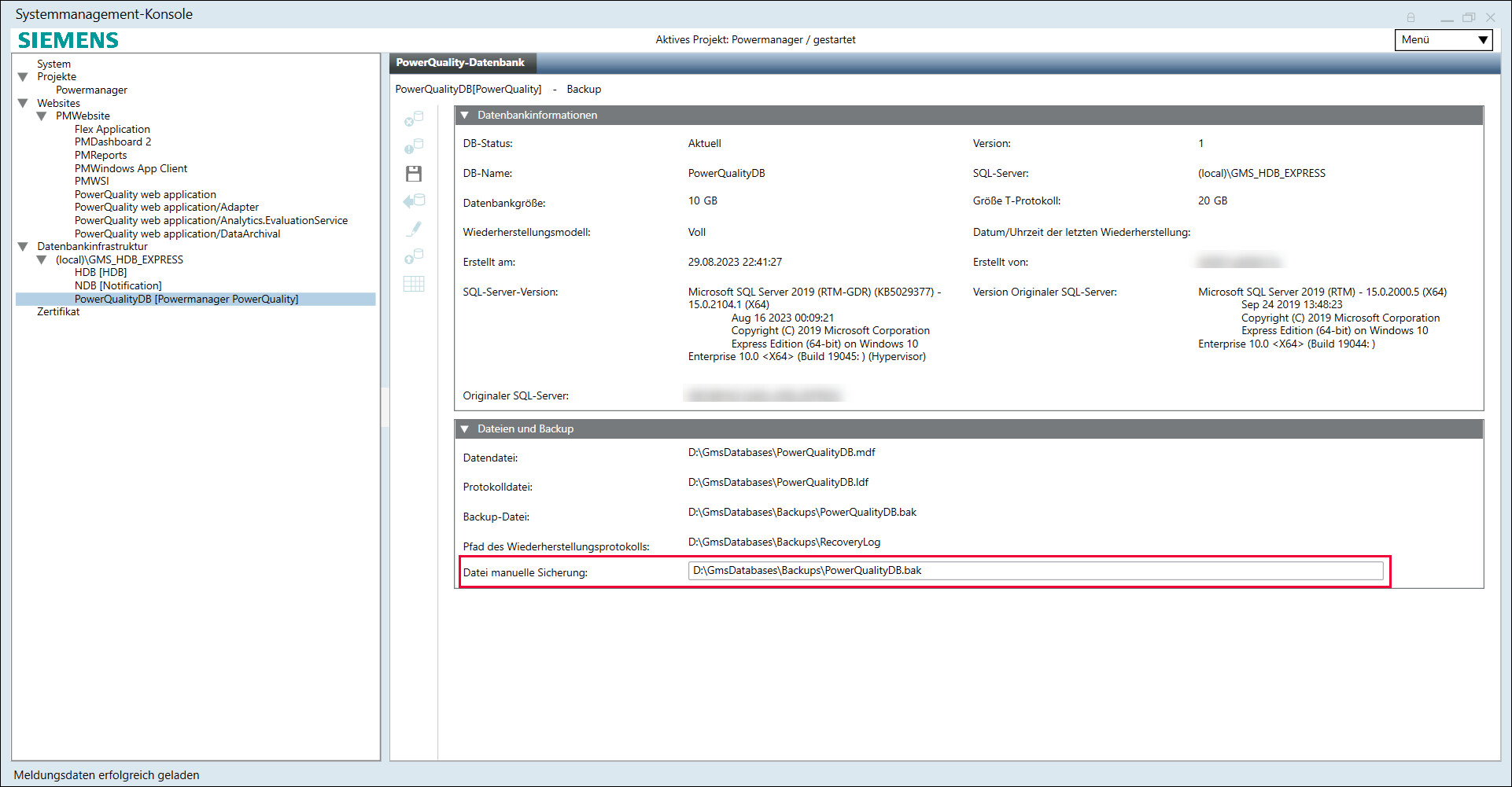This screenshot has width=1512, height=787.
Task: Open the Menü dropdown
Action: click(x=1444, y=40)
